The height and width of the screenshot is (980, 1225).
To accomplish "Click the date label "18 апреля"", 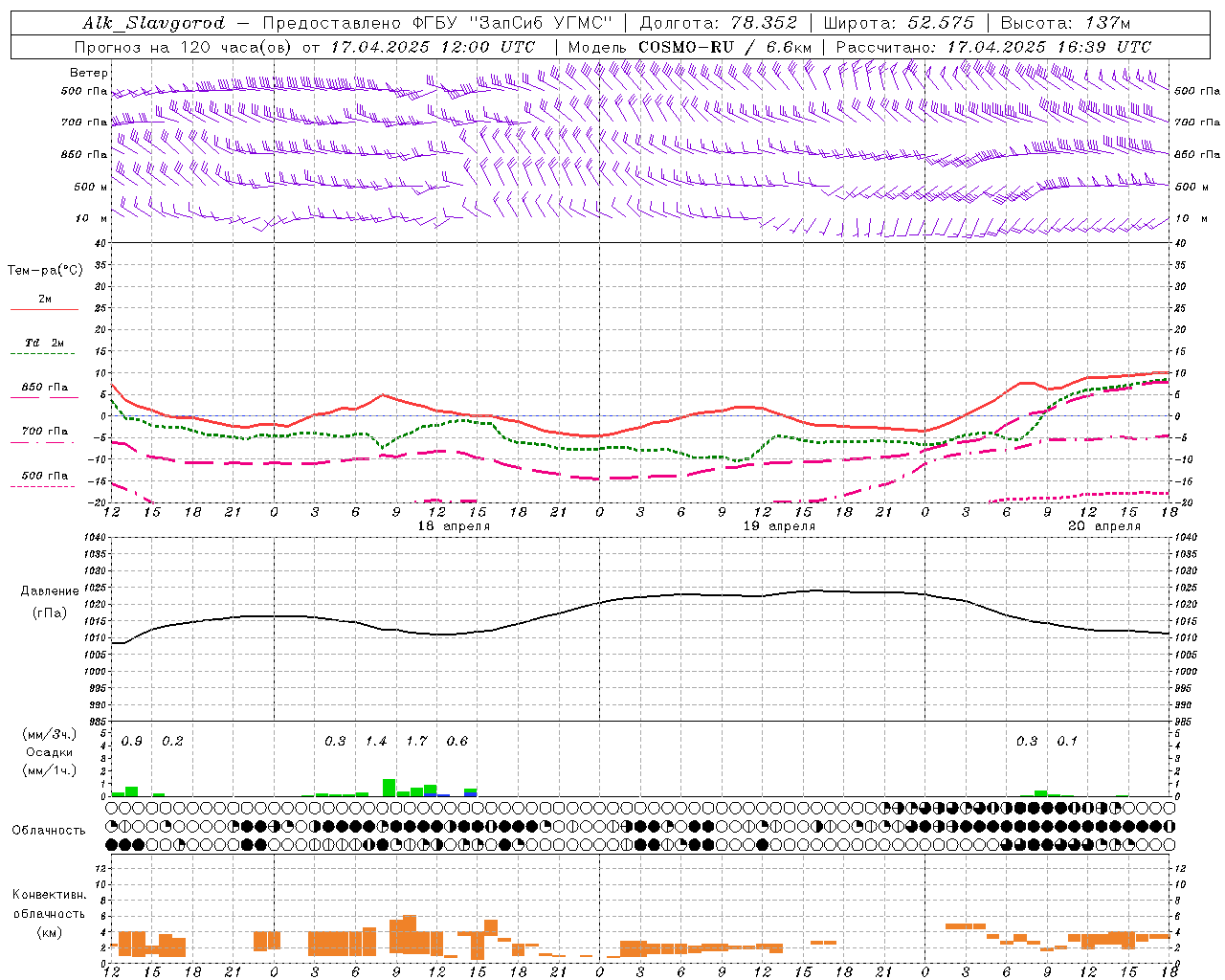I will (x=454, y=526).
